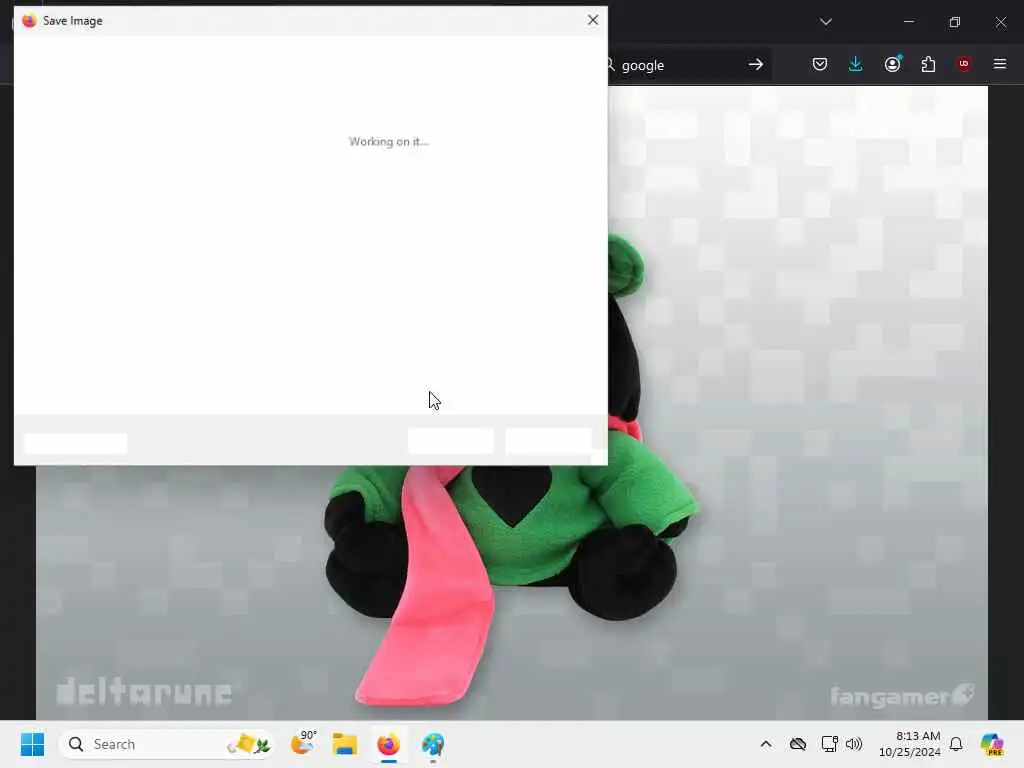Screen dimensions: 1024x768
Task: Open the Pocket save icon in Firefox toolbar
Action: click(820, 64)
